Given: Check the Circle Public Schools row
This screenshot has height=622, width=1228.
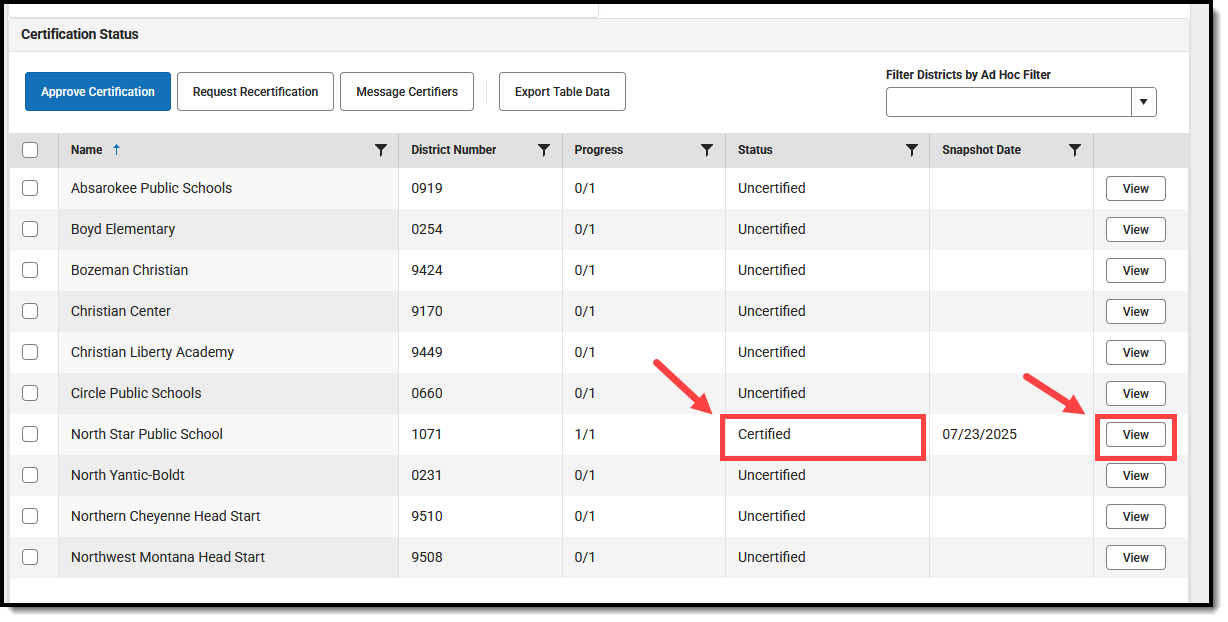Looking at the screenshot, I should [30, 393].
